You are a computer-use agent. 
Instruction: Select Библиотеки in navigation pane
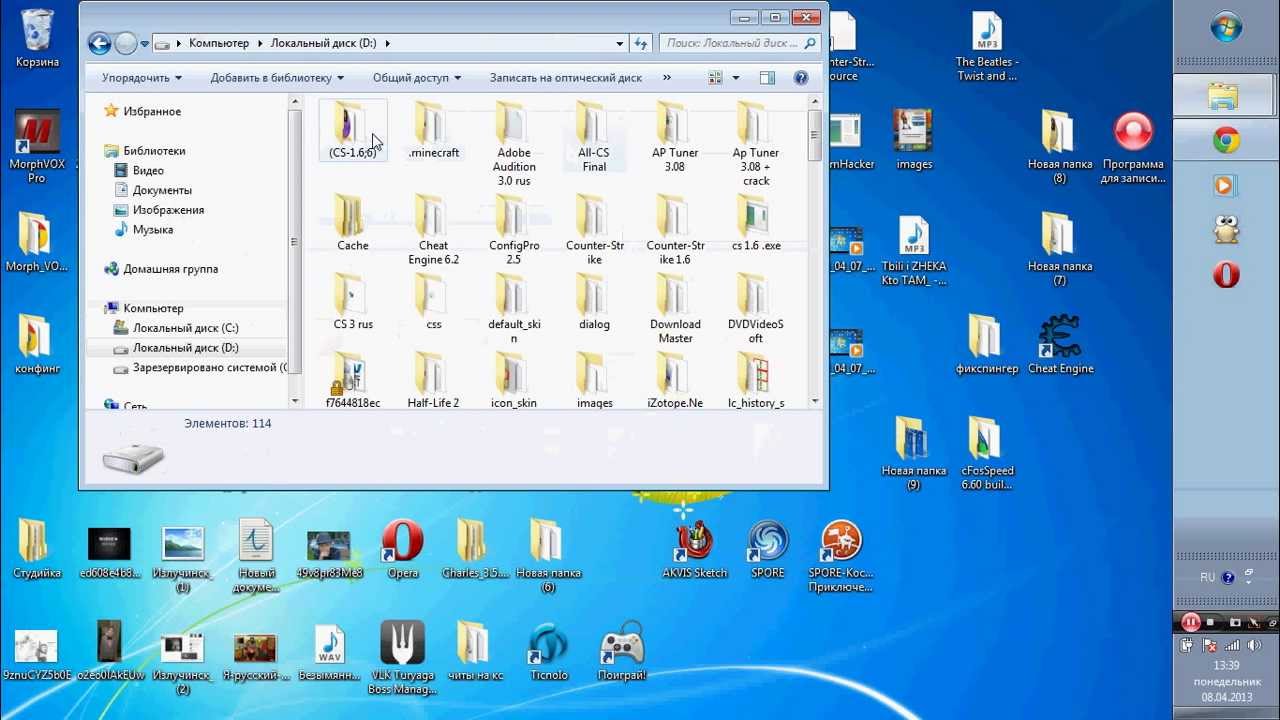[154, 151]
